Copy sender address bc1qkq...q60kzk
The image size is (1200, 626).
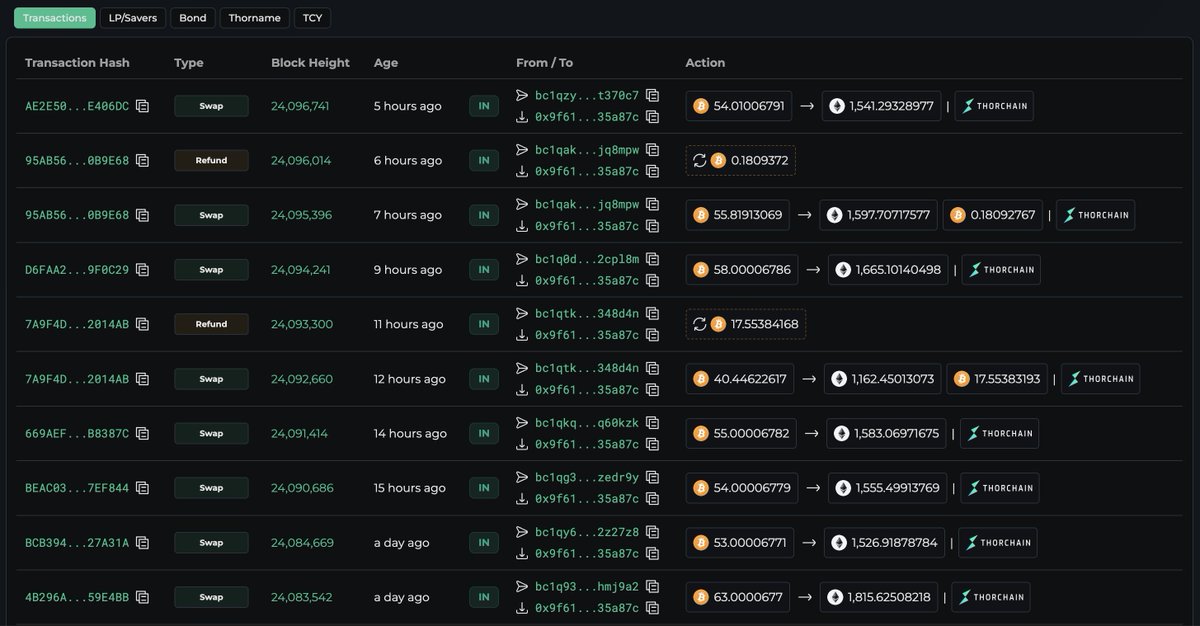click(652, 423)
